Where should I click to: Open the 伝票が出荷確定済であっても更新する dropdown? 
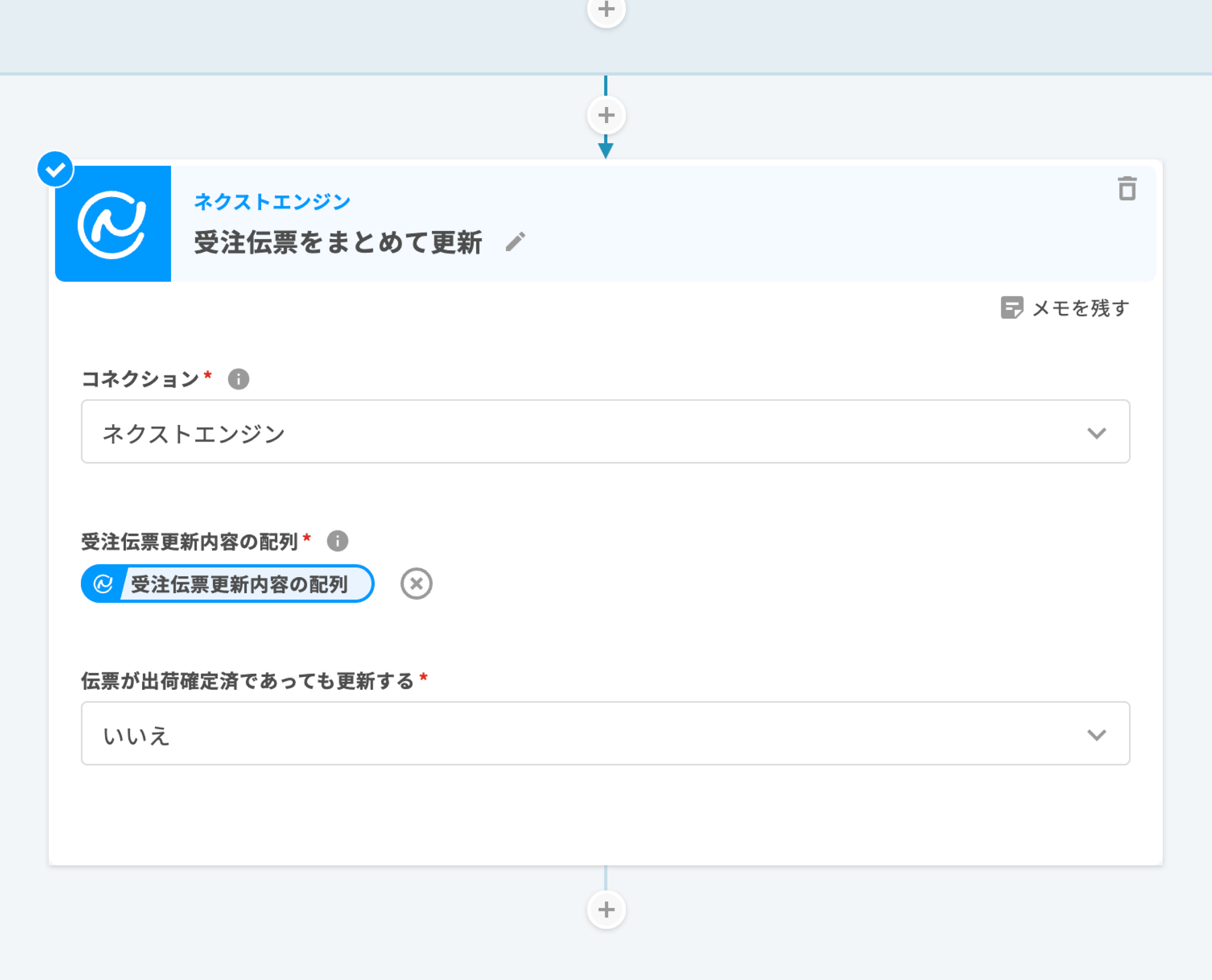point(605,733)
